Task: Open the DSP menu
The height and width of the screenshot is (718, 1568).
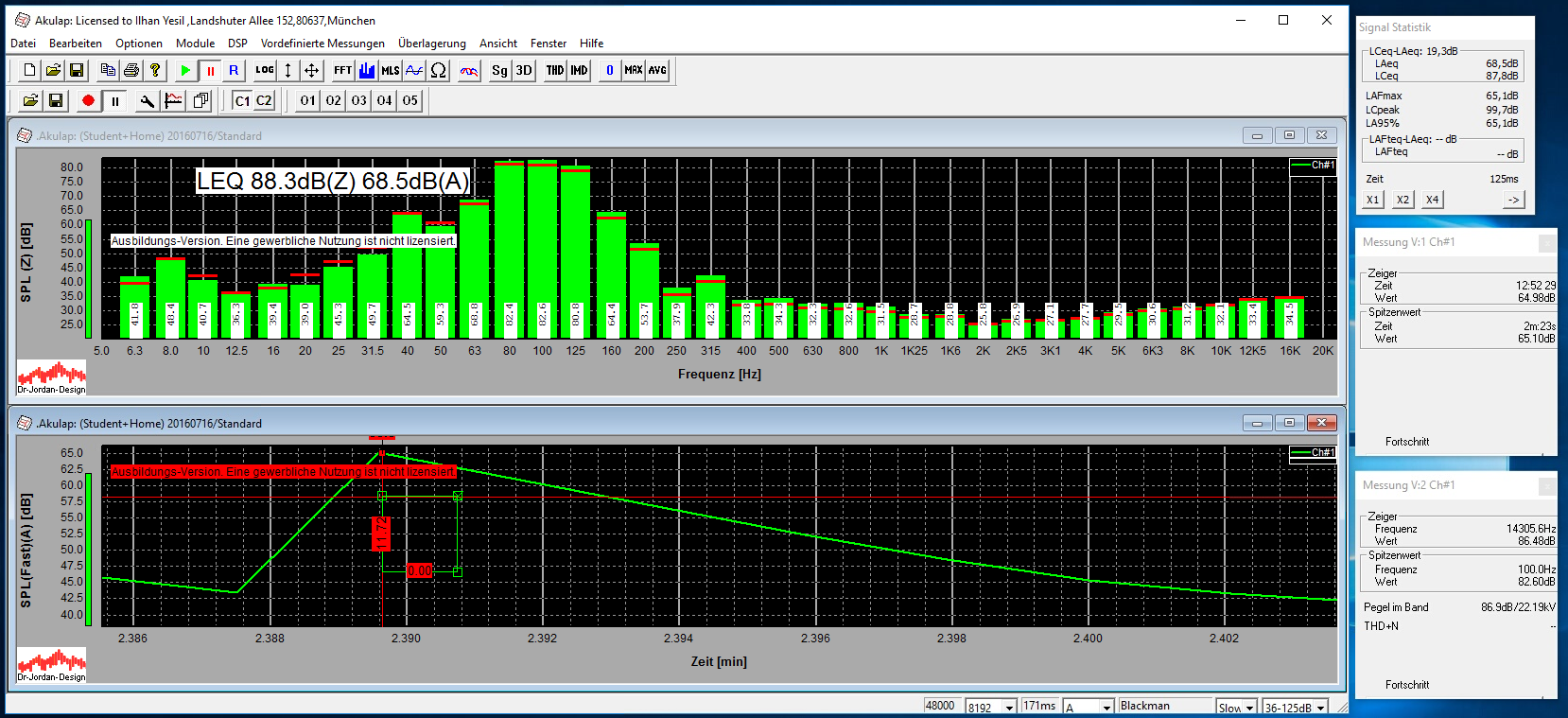Action: pyautogui.click(x=237, y=44)
